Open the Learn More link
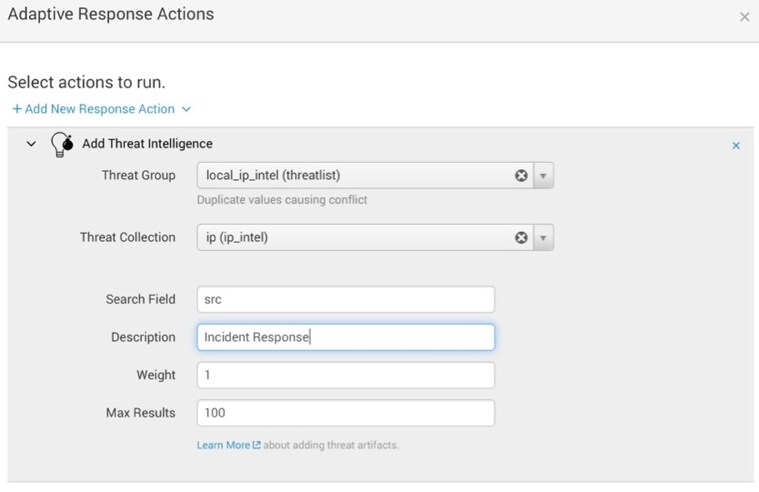This screenshot has width=759, height=492. coord(223,445)
